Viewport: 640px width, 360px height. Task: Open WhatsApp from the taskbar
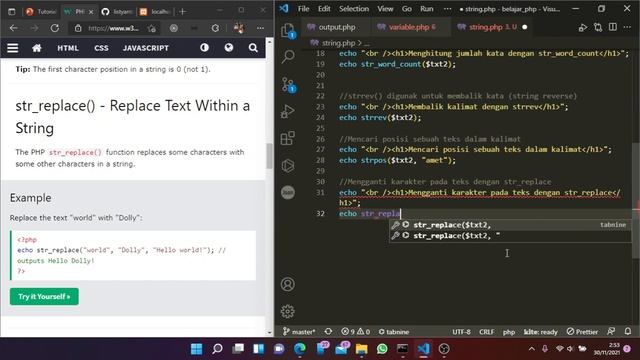(x=382, y=349)
